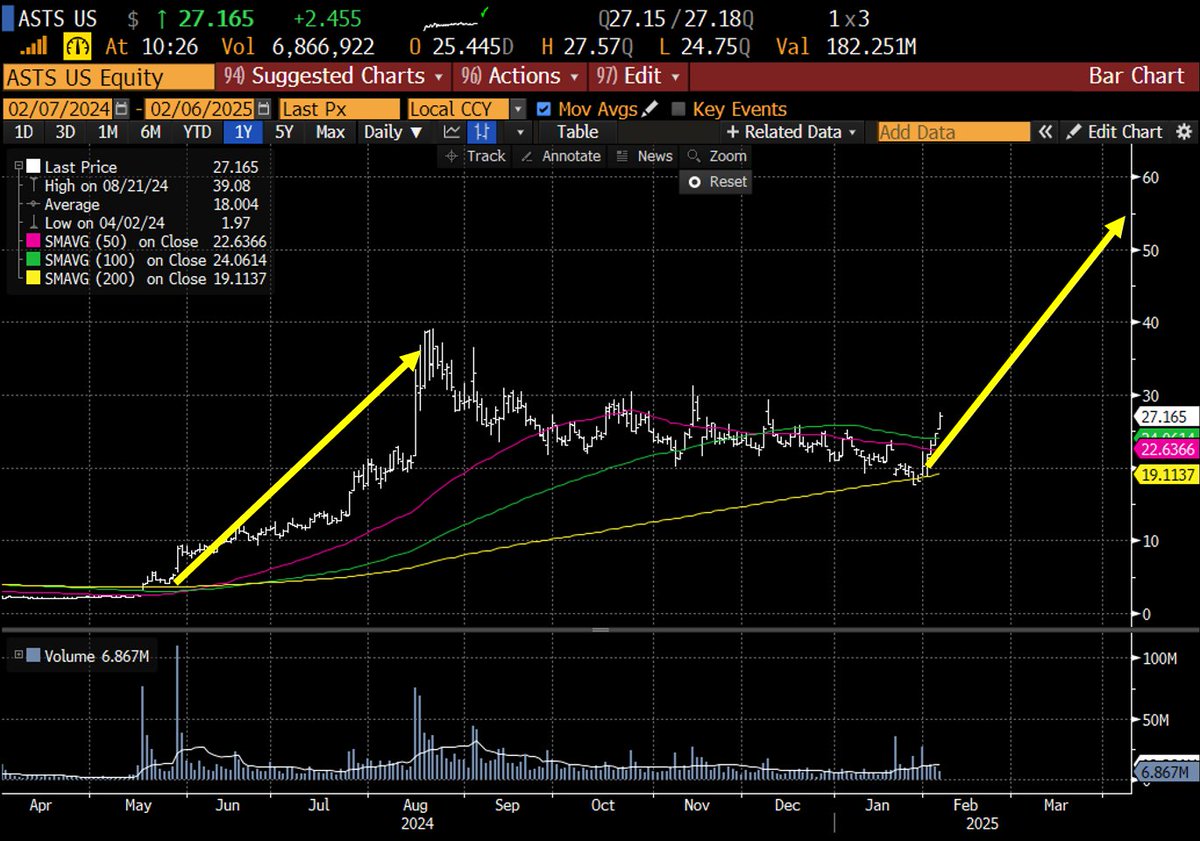Open the Actions dropdown menu

tap(522, 76)
